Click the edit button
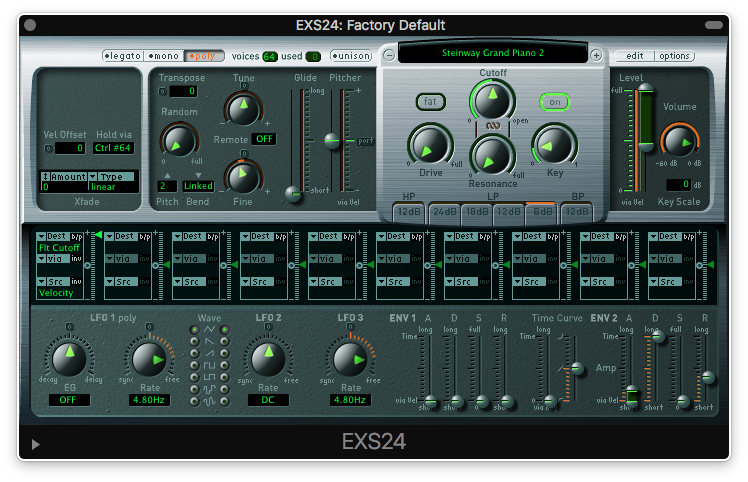The image size is (748, 482). [x=634, y=56]
